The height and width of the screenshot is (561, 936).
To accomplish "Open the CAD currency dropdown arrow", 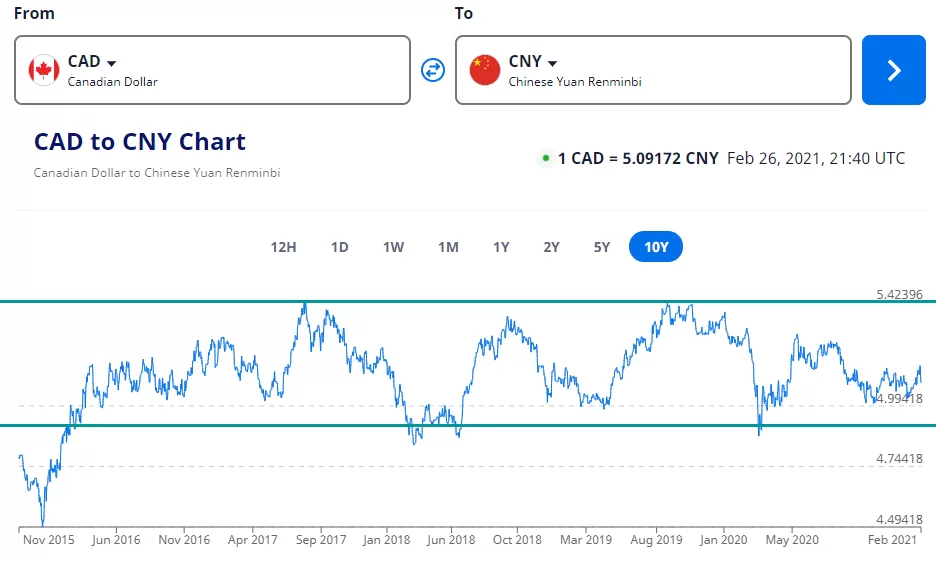I will [x=111, y=63].
